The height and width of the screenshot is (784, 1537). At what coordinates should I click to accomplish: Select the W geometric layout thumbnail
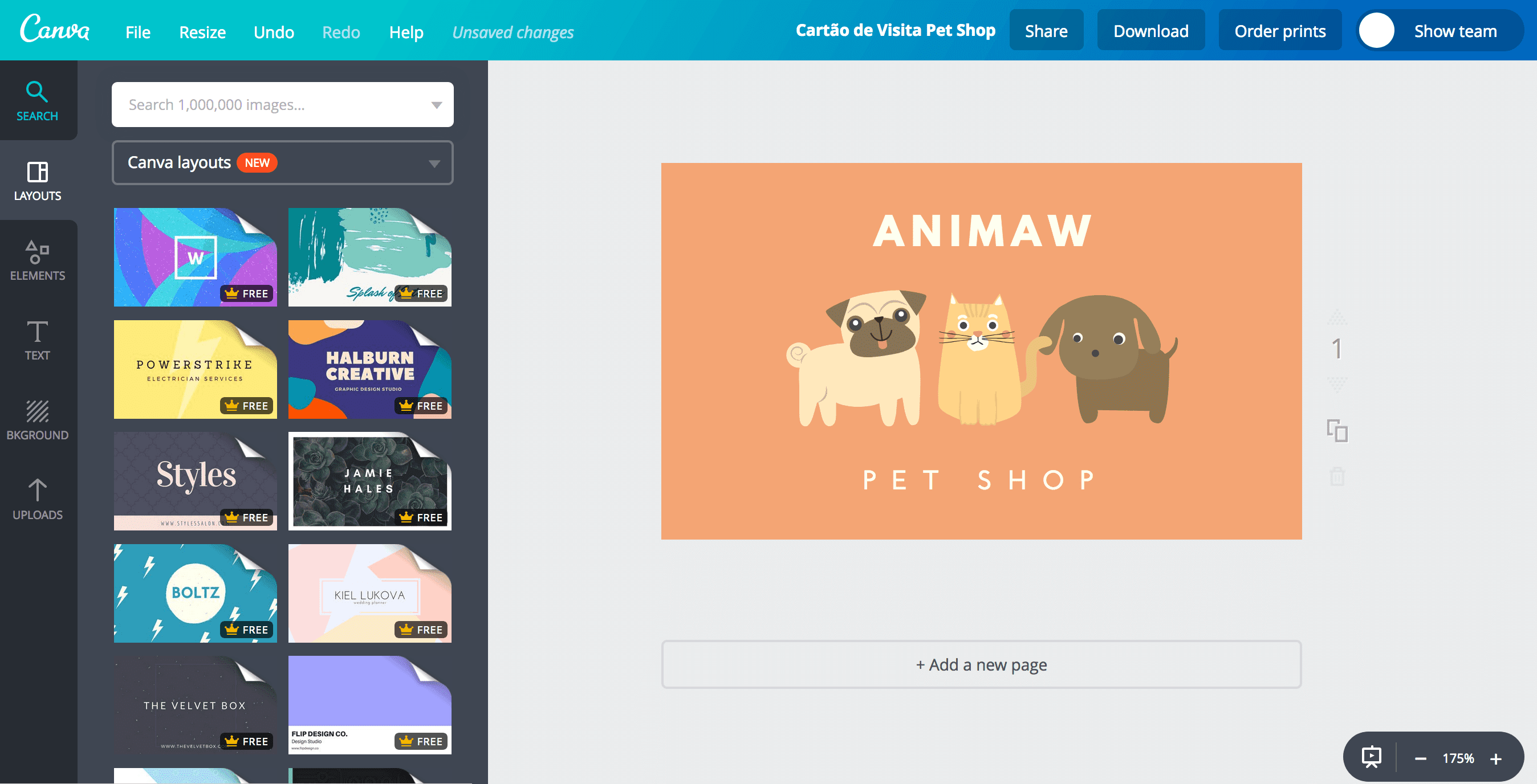[x=195, y=257]
